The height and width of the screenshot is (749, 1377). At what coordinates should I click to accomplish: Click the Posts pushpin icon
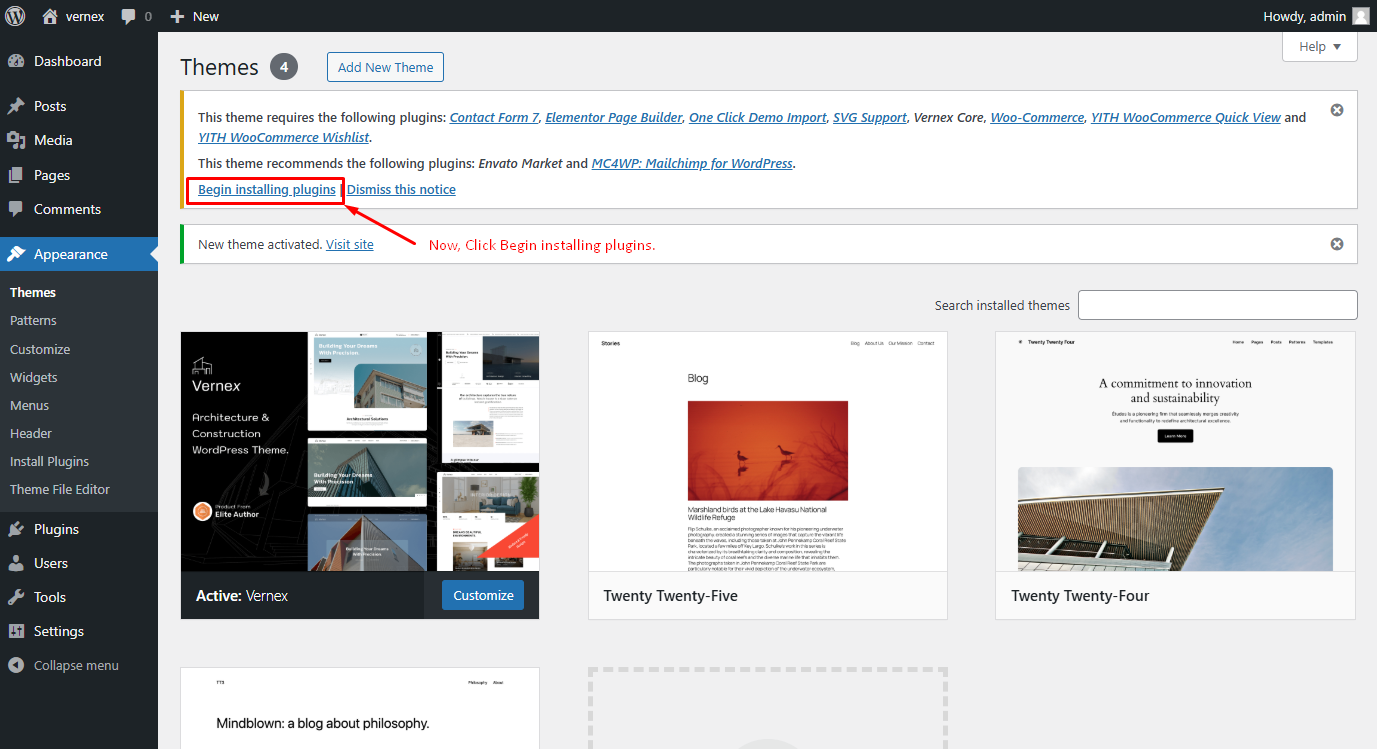[16, 106]
